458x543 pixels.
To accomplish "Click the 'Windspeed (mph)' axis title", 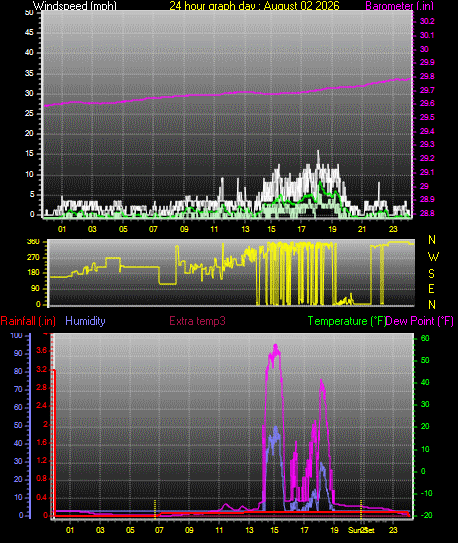I will 75,6.
